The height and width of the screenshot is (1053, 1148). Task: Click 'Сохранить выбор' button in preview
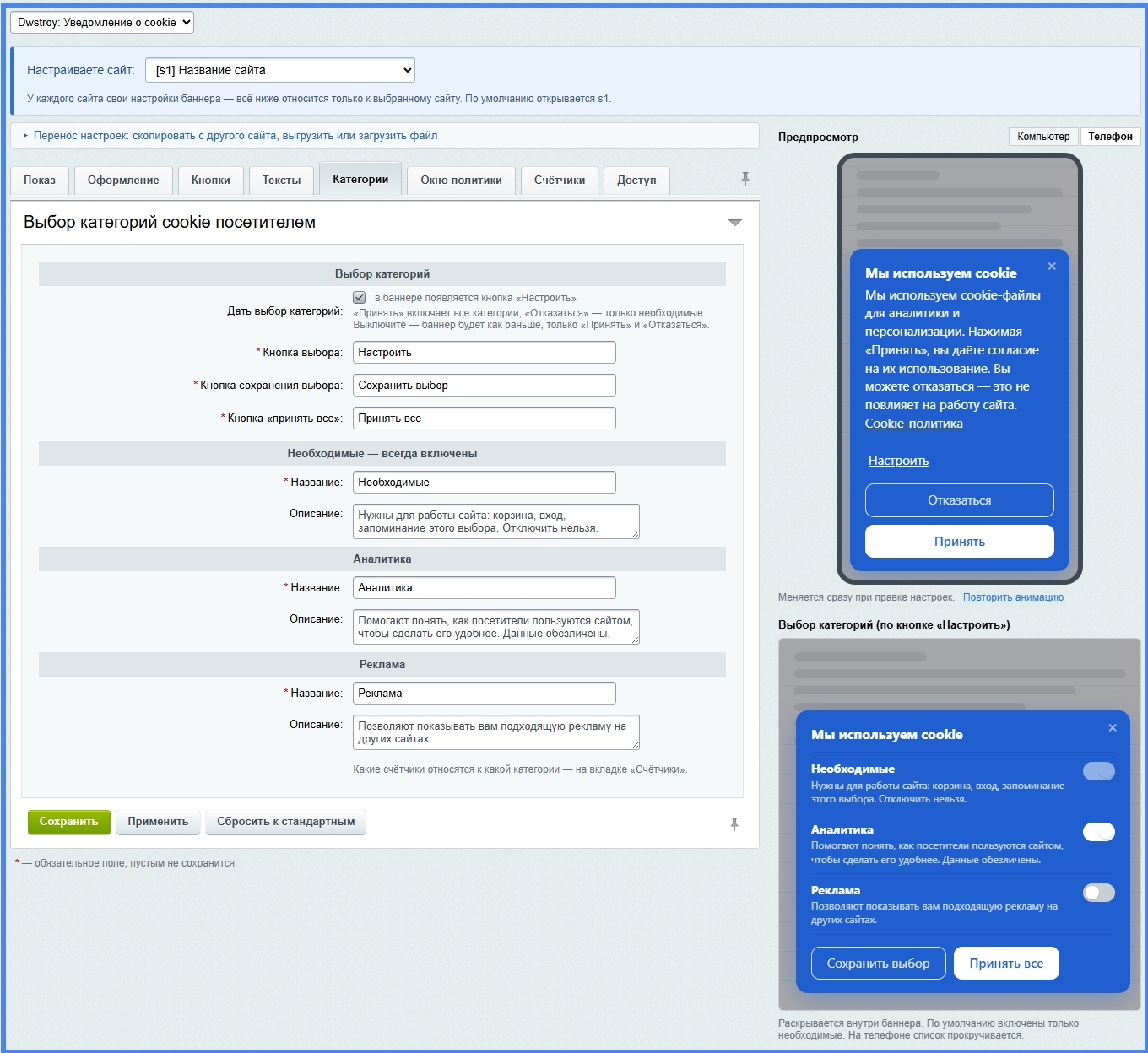[x=879, y=964]
